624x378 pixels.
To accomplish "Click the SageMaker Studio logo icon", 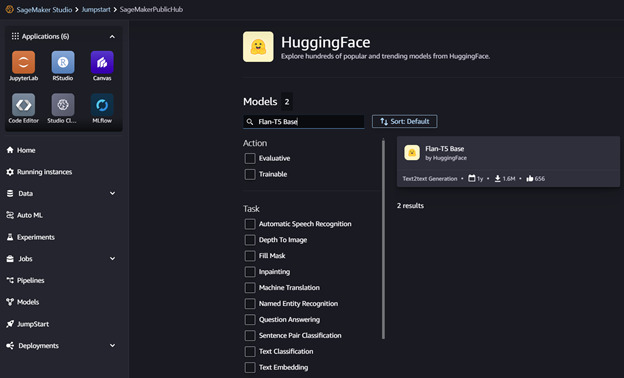I will pos(10,9).
